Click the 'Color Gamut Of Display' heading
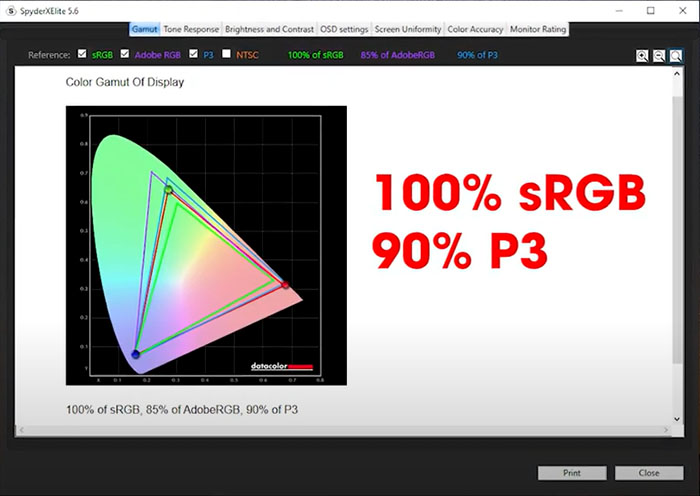This screenshot has width=700, height=496. point(125,82)
